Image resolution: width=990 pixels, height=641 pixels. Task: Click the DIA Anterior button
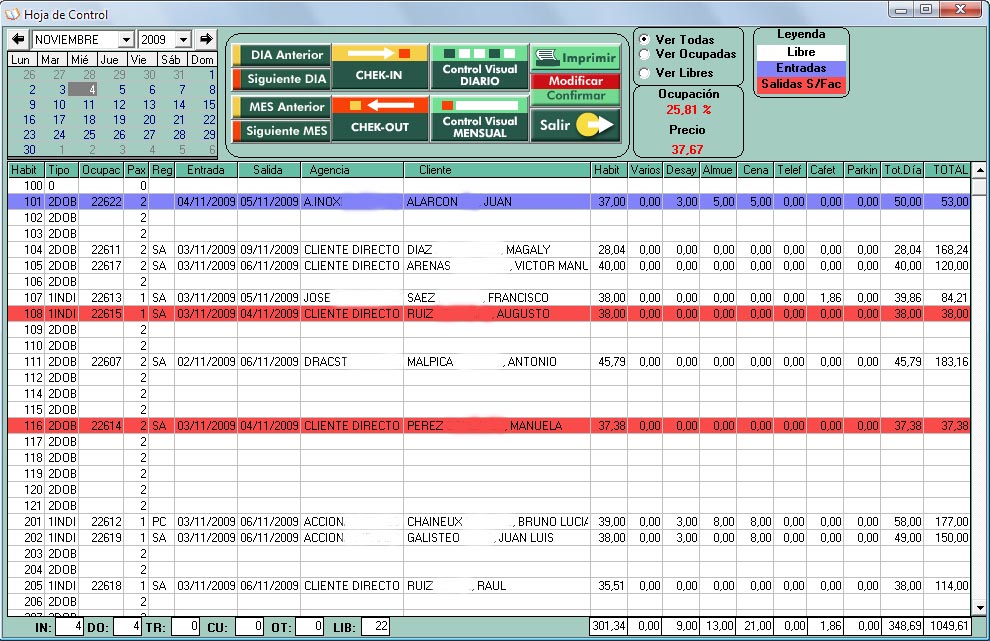281,55
